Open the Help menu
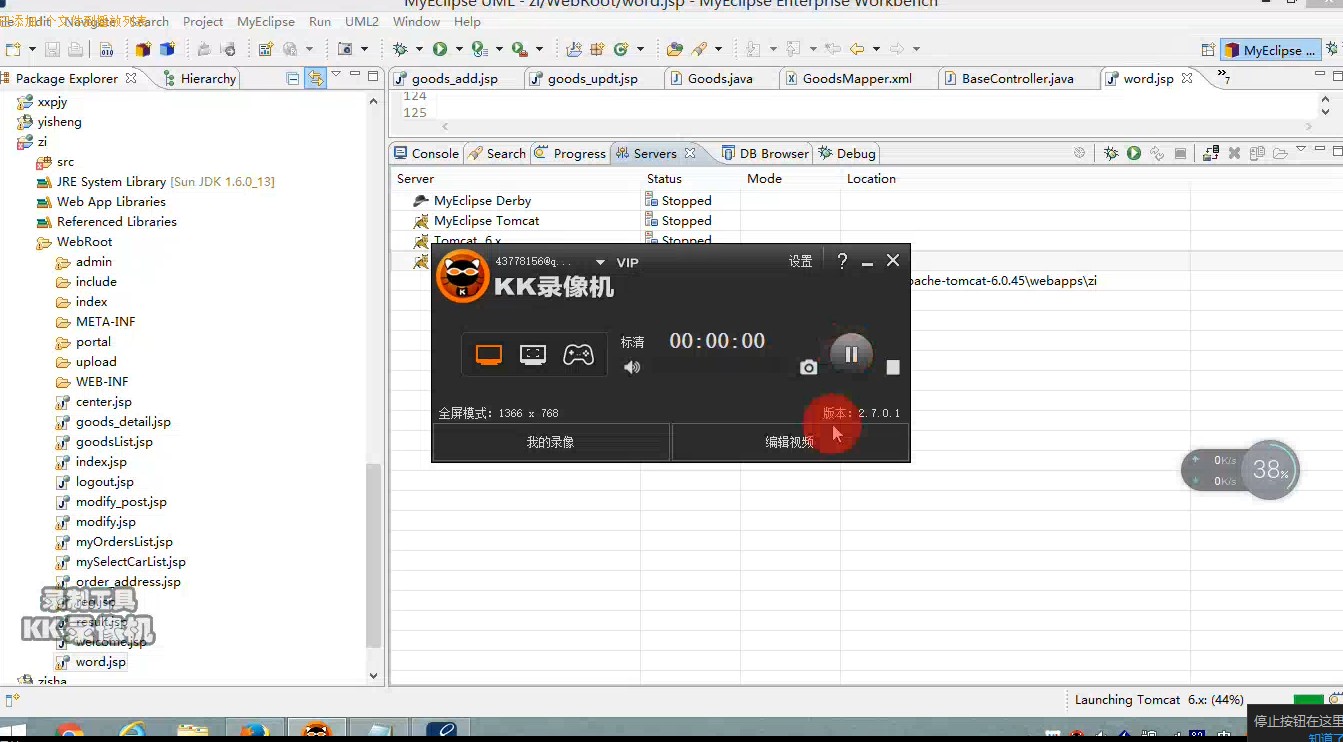Screen dimensions: 1343x742 [467, 21]
